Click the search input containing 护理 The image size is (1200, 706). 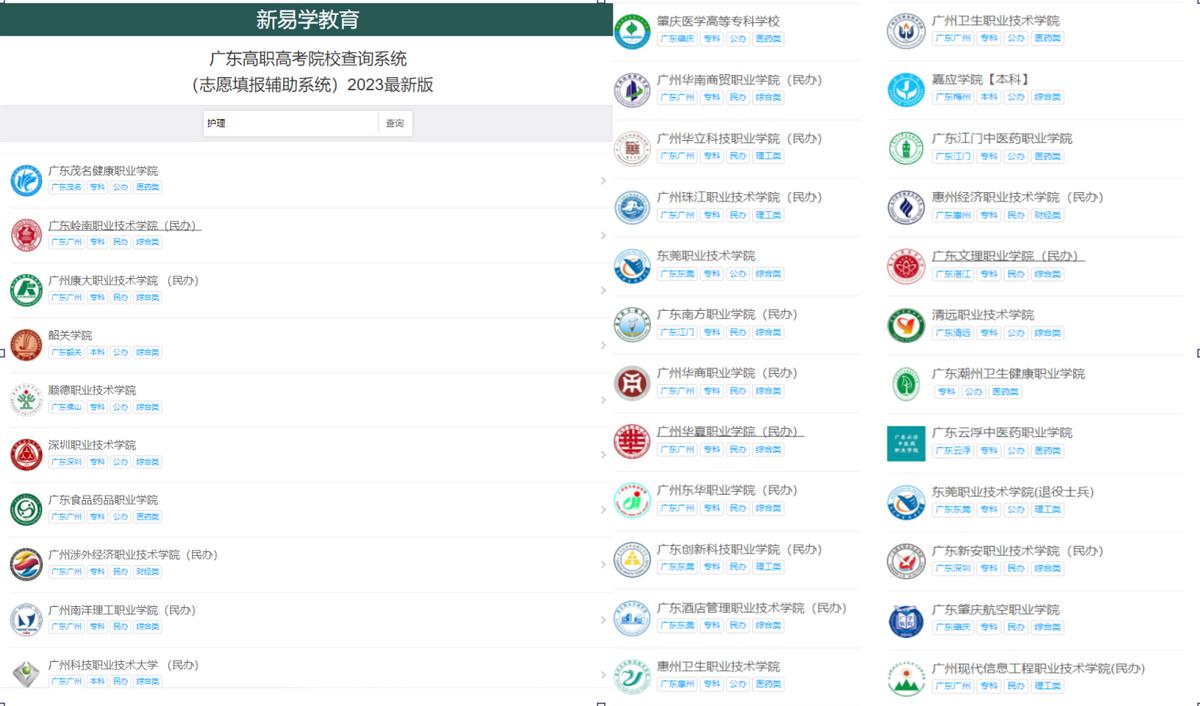(290, 122)
